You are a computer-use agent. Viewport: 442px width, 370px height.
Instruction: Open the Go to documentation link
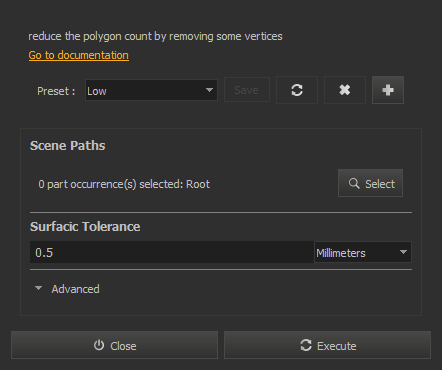(79, 55)
